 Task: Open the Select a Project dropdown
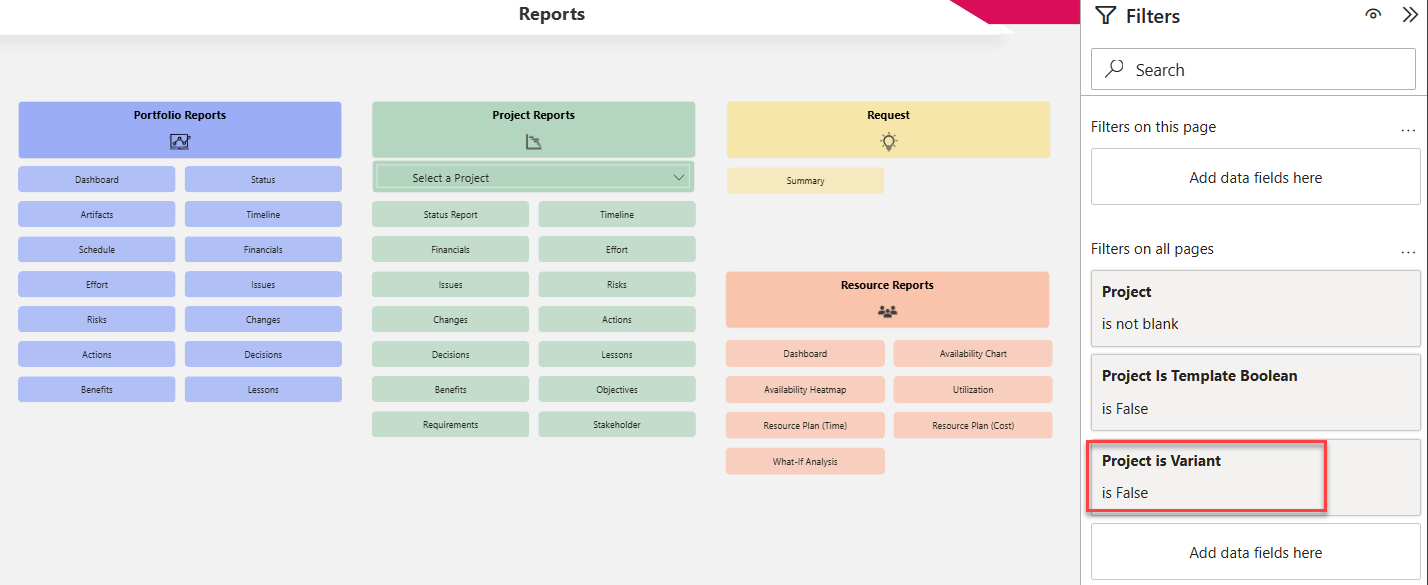pos(533,178)
